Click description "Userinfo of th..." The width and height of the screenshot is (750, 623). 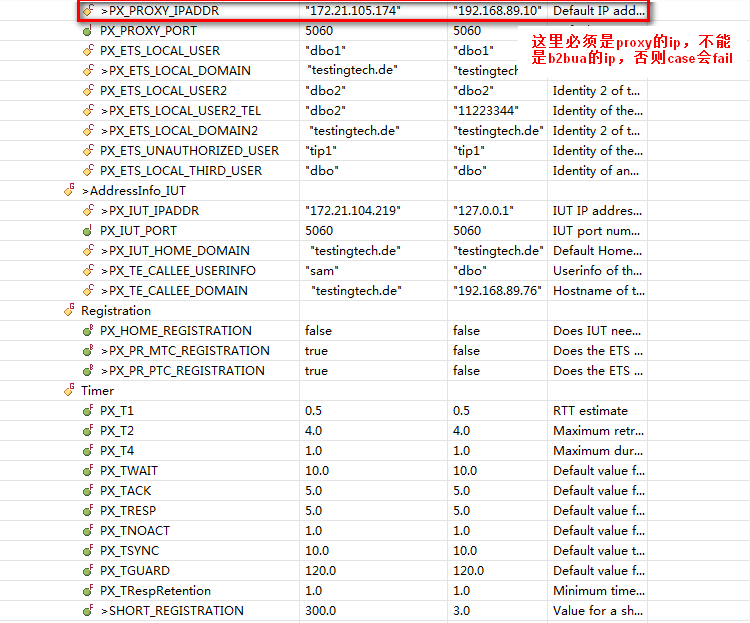(597, 271)
